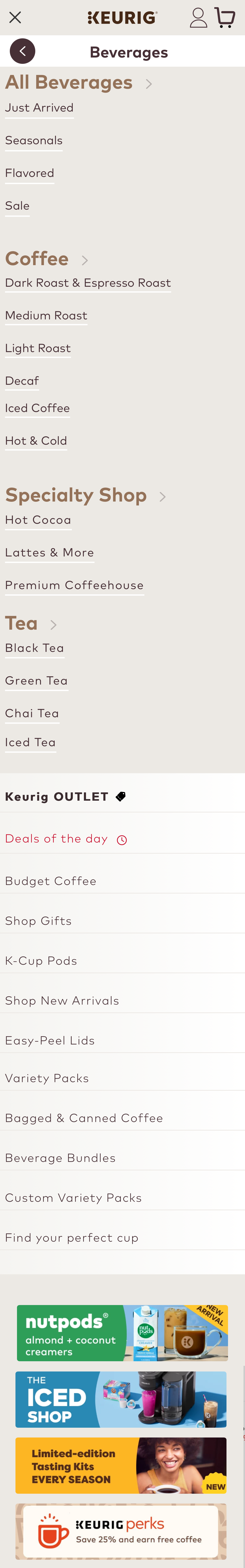Click the clock icon beside Deals of the day

pyautogui.click(x=122, y=840)
